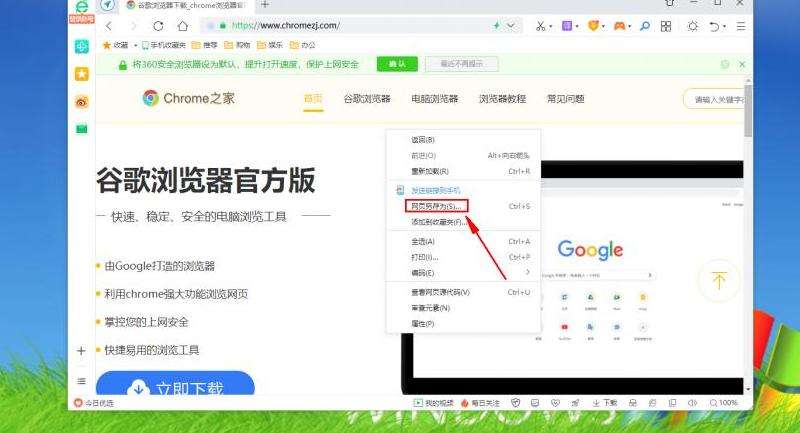Reload the page with the refresh icon
This screenshot has width=800, height=433.
click(x=158, y=25)
